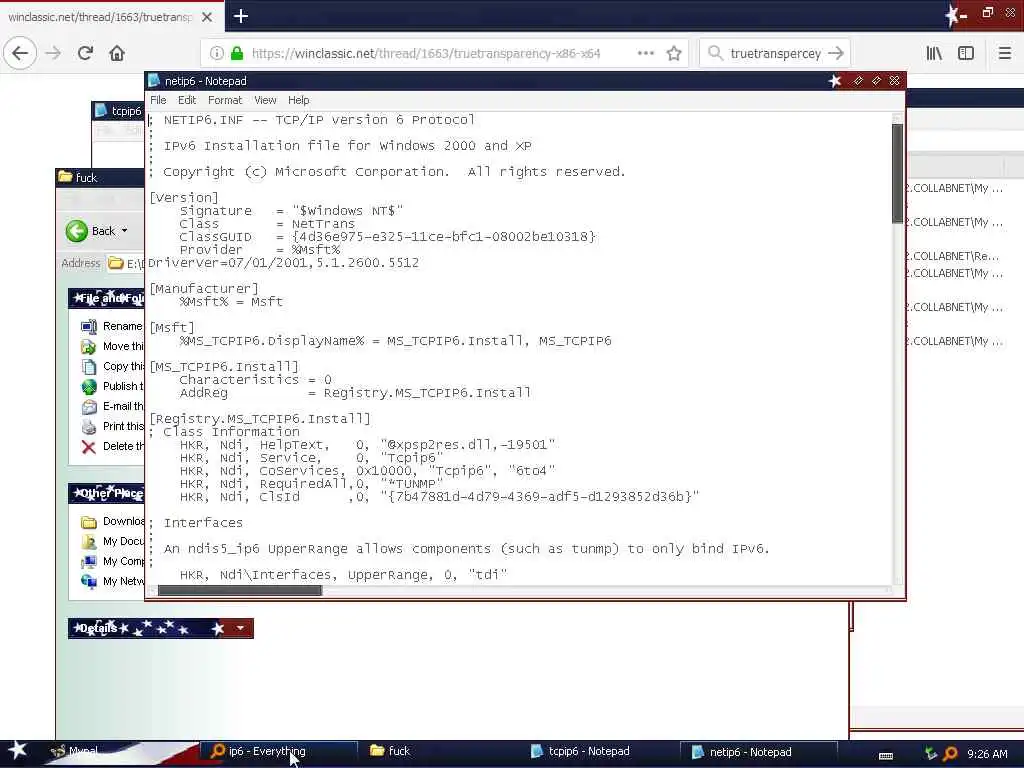1024x768 pixels.
Task: Close the winclassic.net browser tab
Action: pos(207,17)
